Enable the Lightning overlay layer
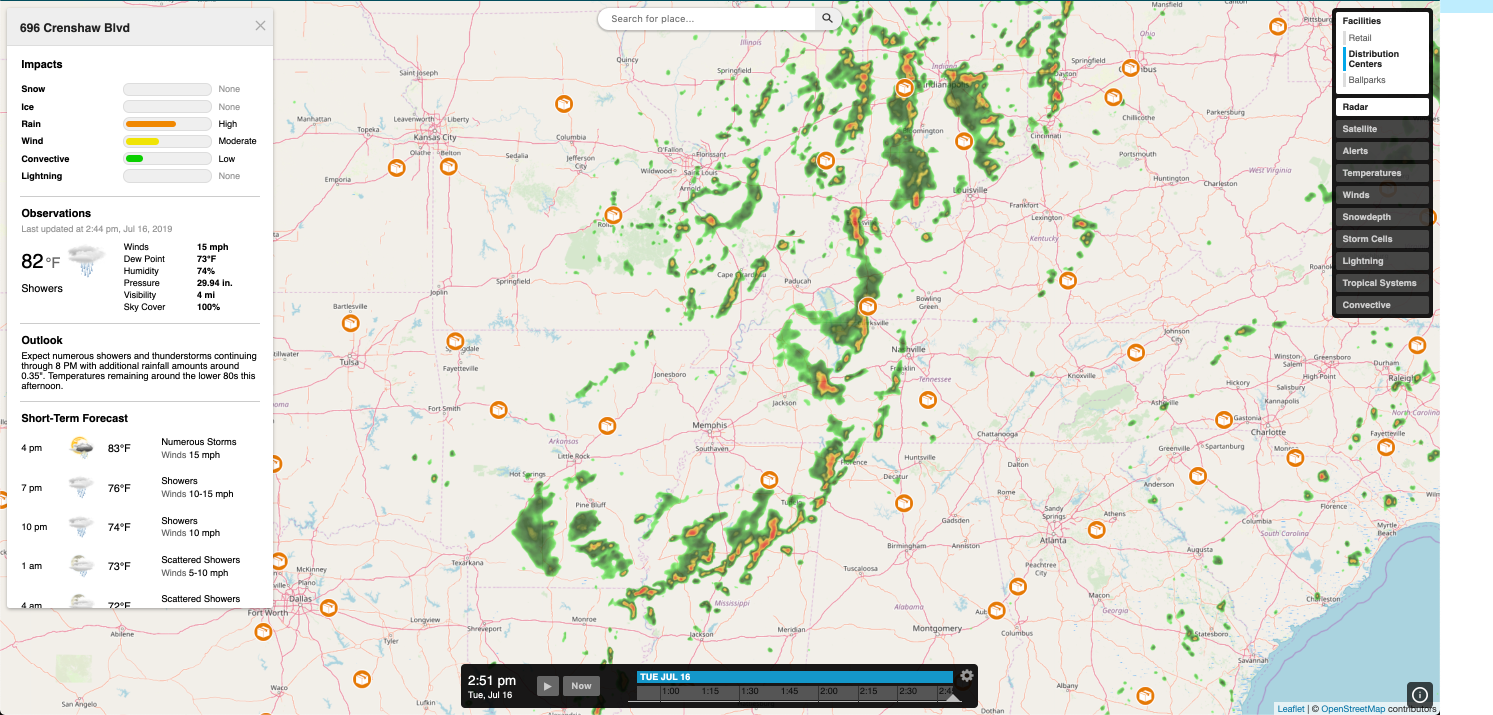Viewport: 1493px width, 715px height. tap(1381, 260)
